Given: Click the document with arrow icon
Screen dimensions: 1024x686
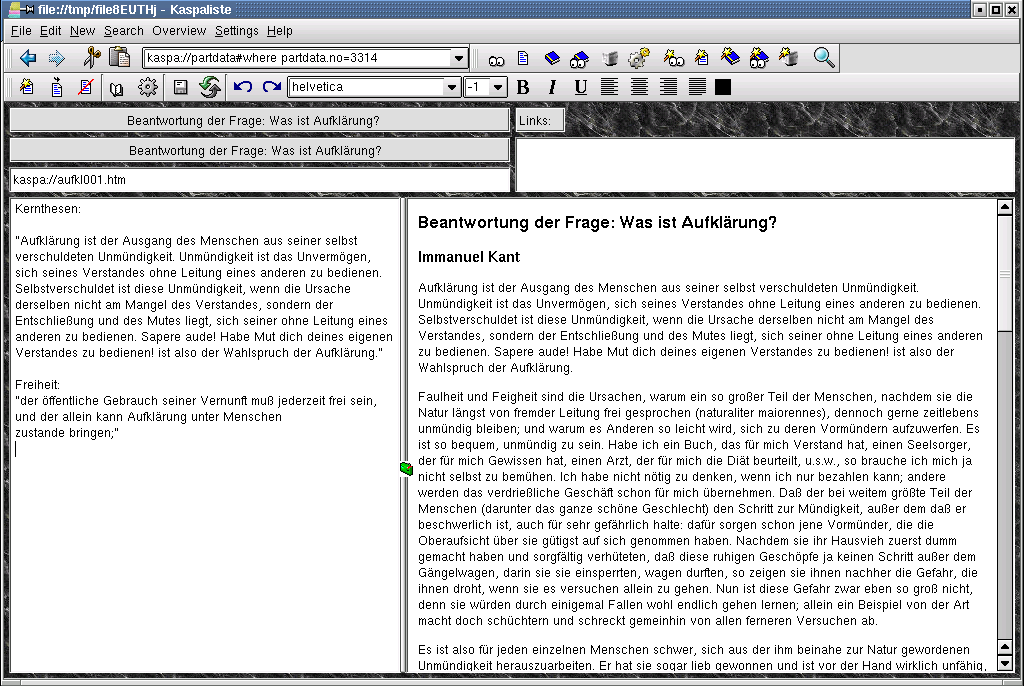Looking at the screenshot, I should [57, 87].
